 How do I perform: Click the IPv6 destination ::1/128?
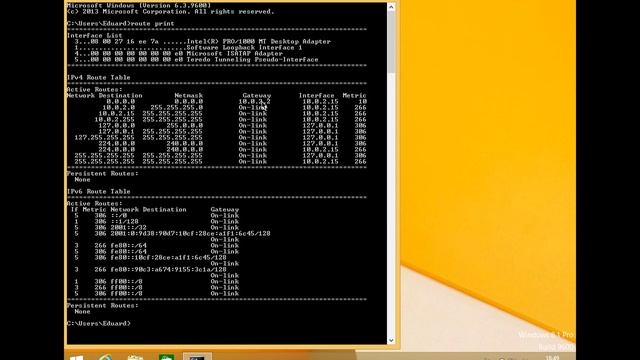coord(124,222)
